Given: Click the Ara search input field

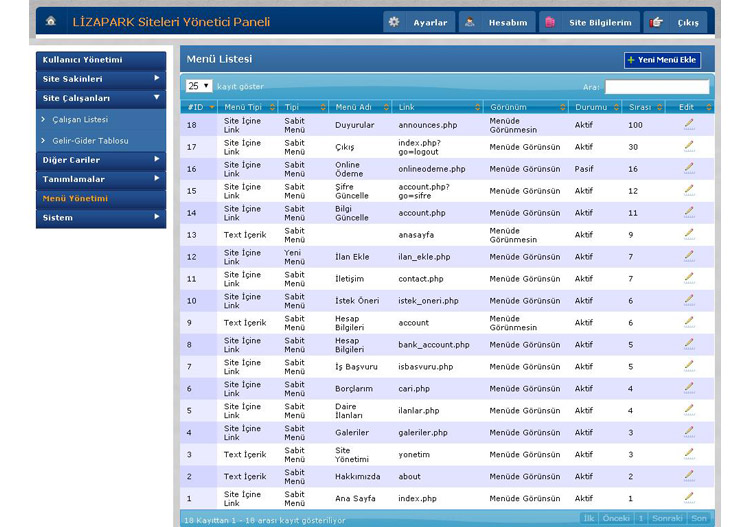Looking at the screenshot, I should [656, 87].
